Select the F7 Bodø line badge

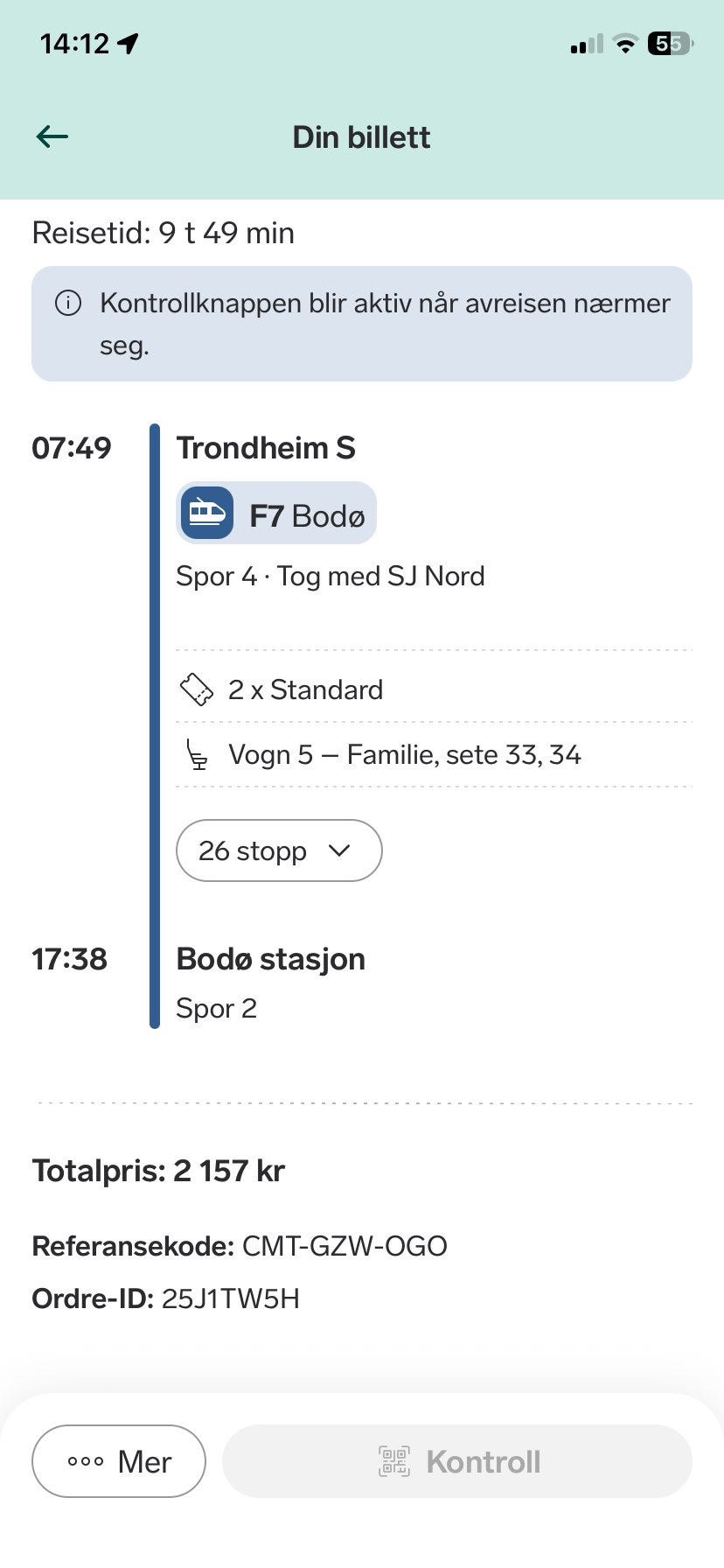[x=276, y=513]
